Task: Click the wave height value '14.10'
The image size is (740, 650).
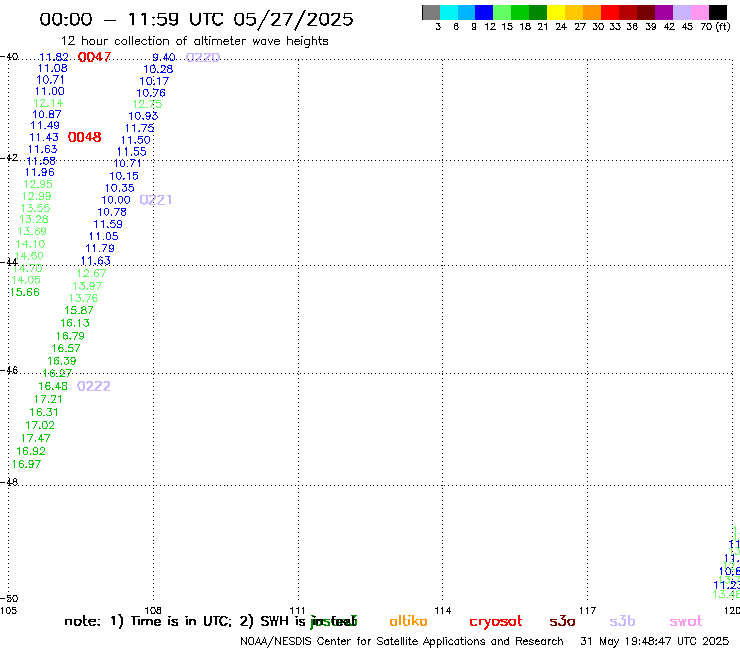Action: click(x=30, y=244)
